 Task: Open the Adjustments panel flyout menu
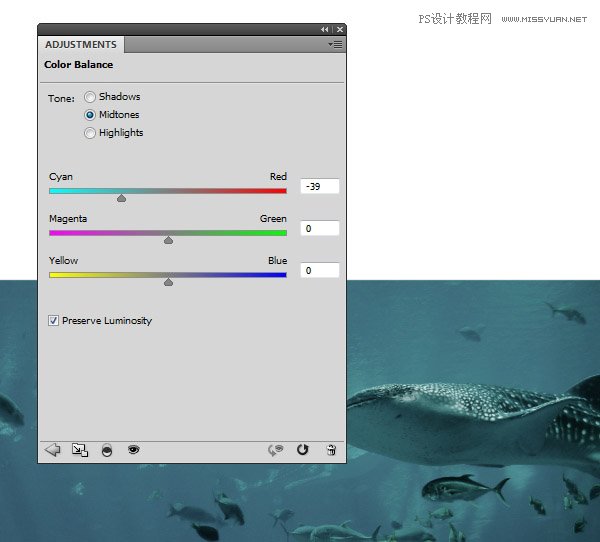pyautogui.click(x=335, y=45)
